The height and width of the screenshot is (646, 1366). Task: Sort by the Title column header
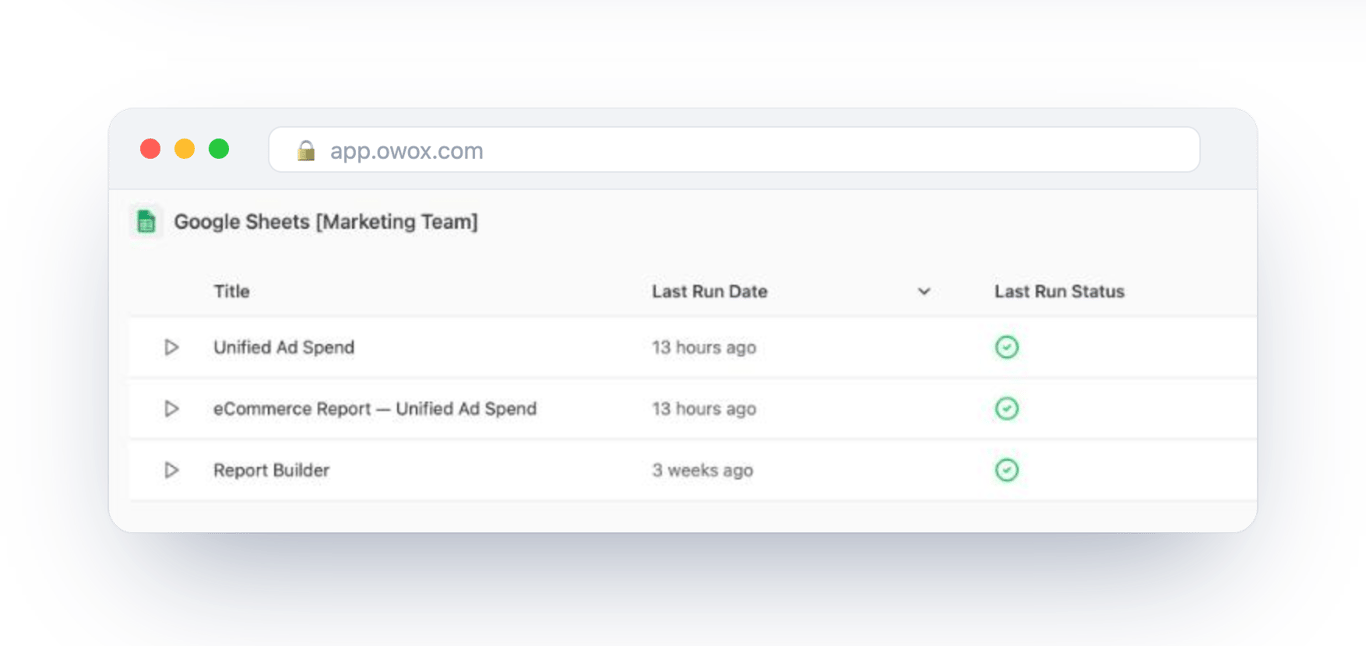[x=231, y=292]
